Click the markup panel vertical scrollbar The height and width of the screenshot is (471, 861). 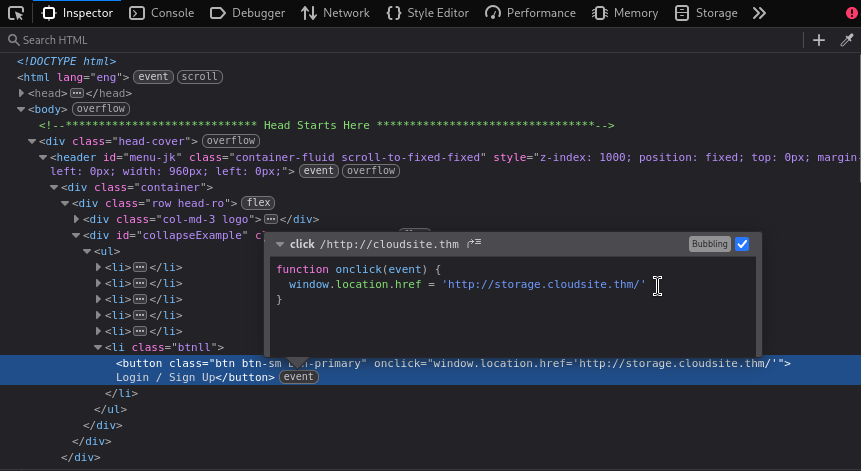click(858, 118)
